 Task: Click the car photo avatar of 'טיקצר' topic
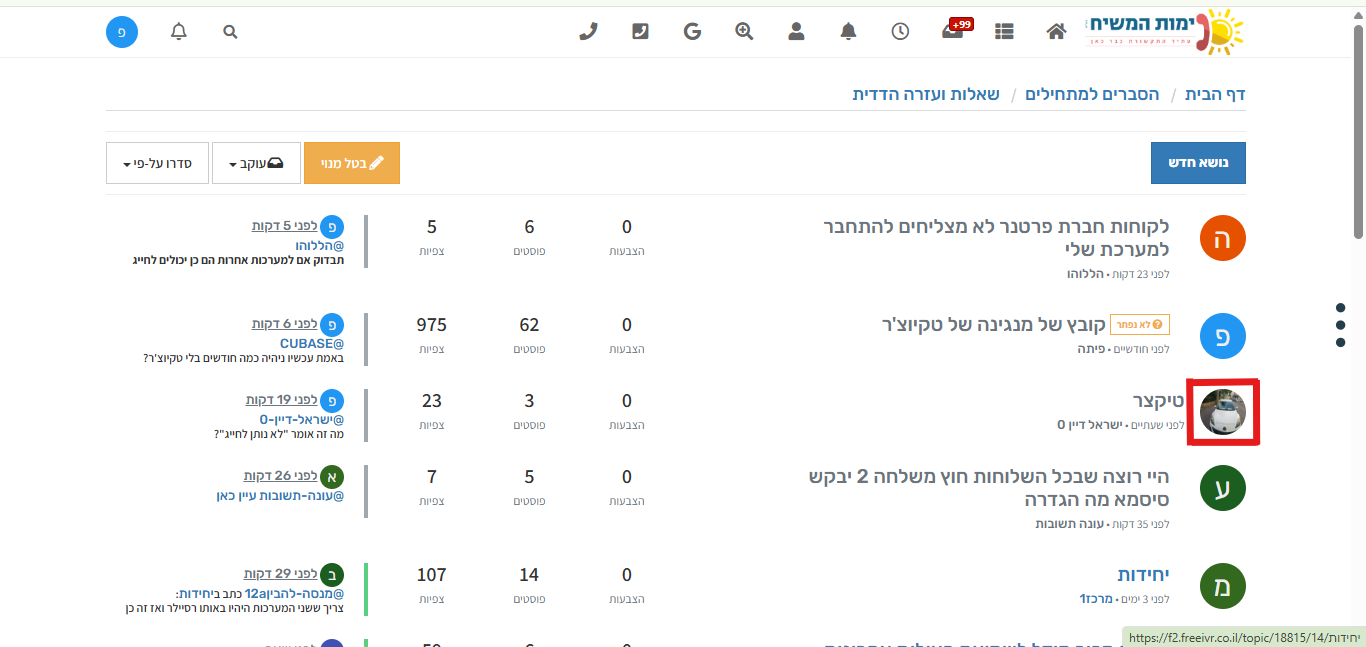click(1222, 412)
